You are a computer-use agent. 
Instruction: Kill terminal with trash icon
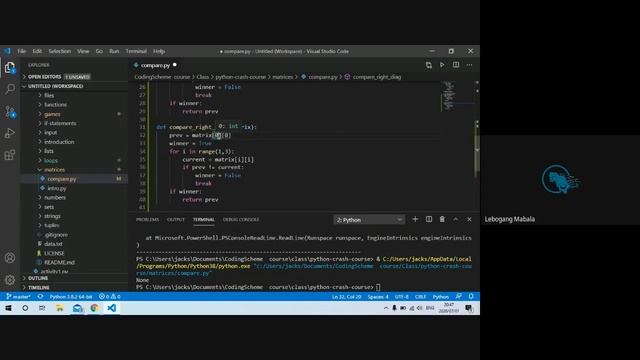442,219
